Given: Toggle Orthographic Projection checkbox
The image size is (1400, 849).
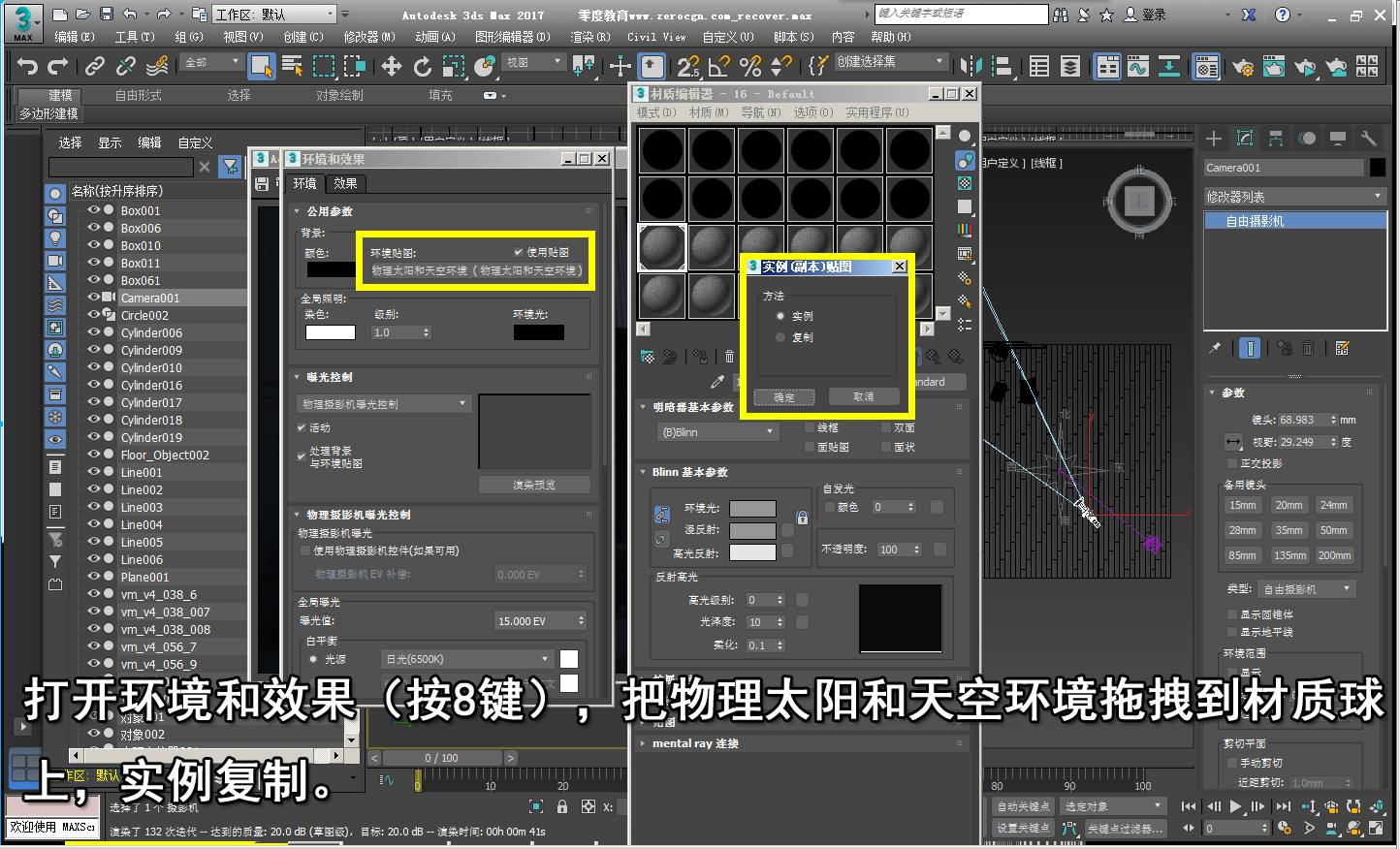Looking at the screenshot, I should click(1231, 463).
